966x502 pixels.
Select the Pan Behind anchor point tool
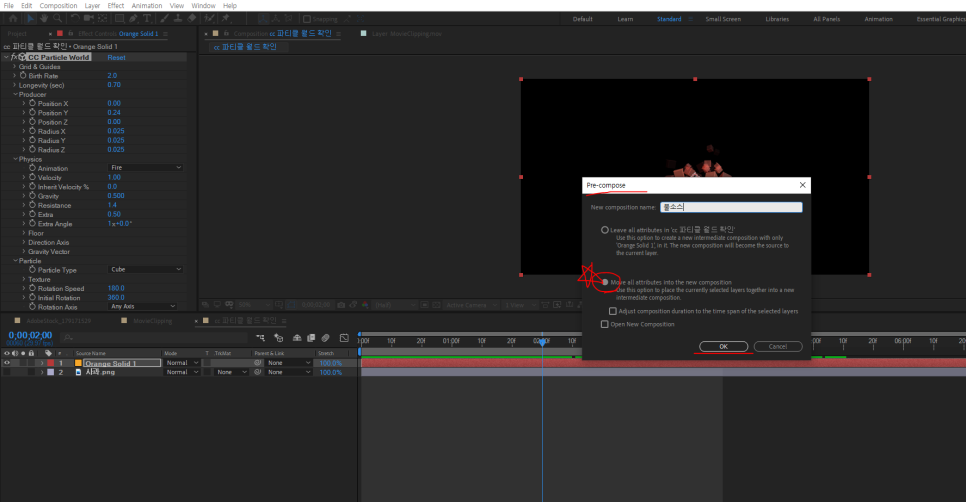[102, 19]
